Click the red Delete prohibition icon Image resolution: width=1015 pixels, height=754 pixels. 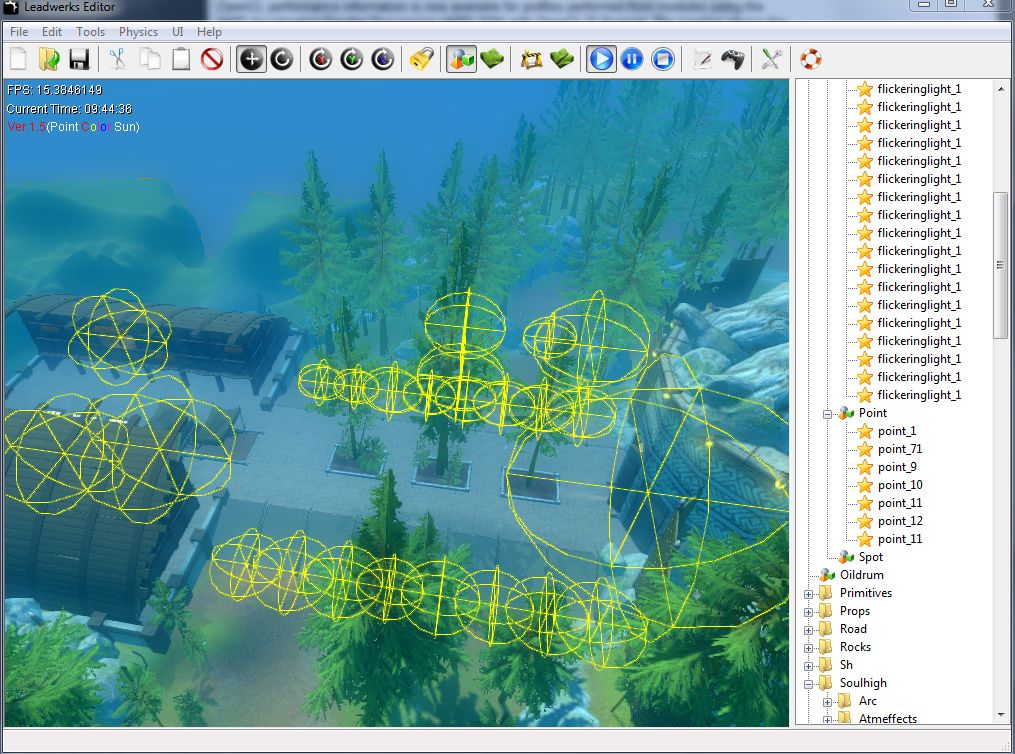212,59
